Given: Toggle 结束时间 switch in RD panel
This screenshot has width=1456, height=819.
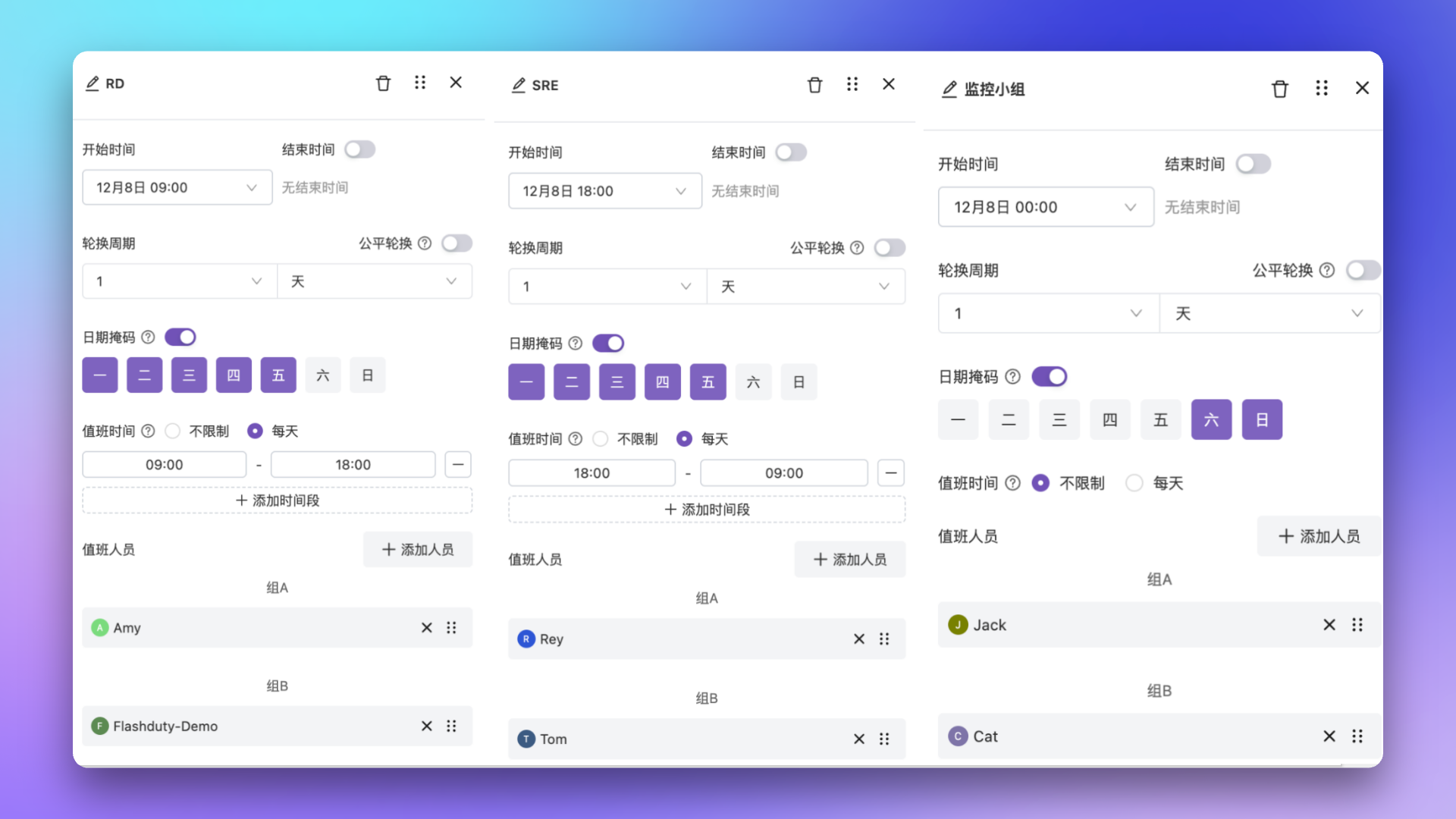Looking at the screenshot, I should [x=360, y=149].
